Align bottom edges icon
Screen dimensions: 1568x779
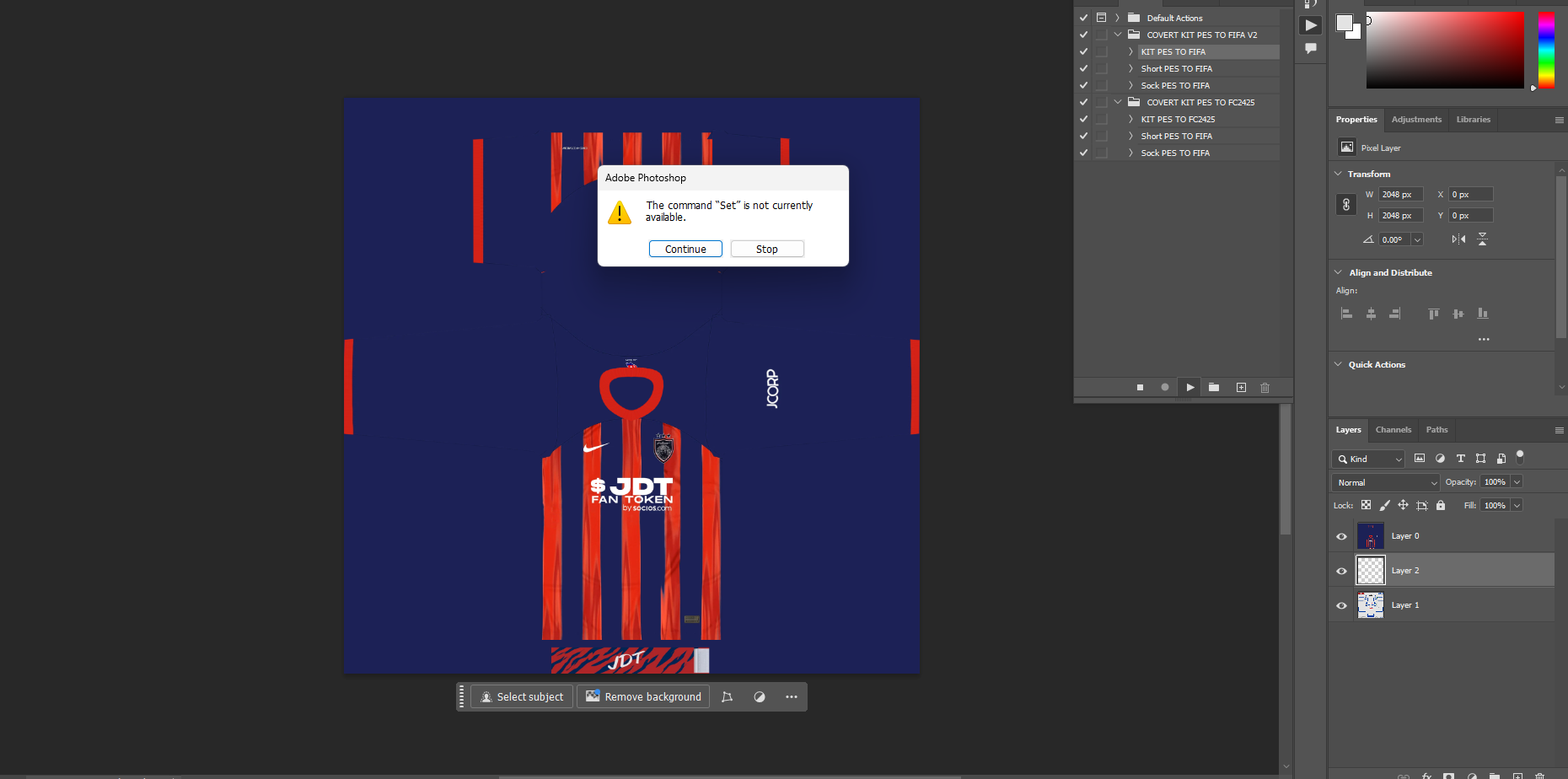pos(1483,314)
